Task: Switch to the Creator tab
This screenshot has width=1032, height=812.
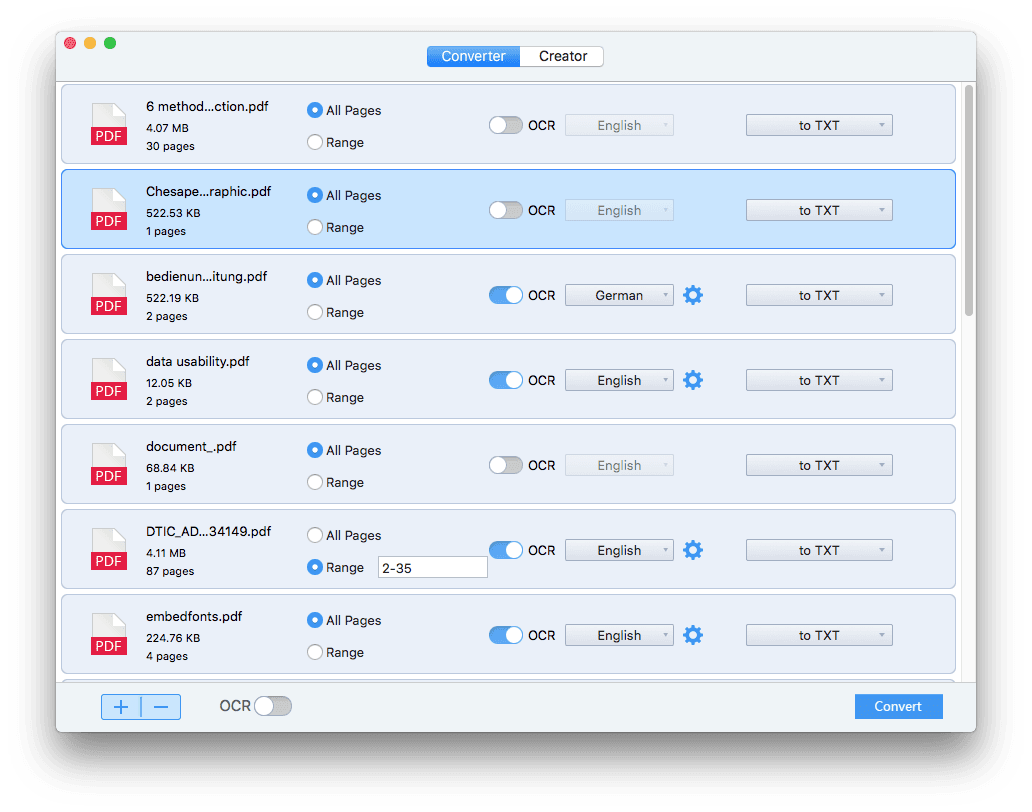Action: [x=562, y=56]
